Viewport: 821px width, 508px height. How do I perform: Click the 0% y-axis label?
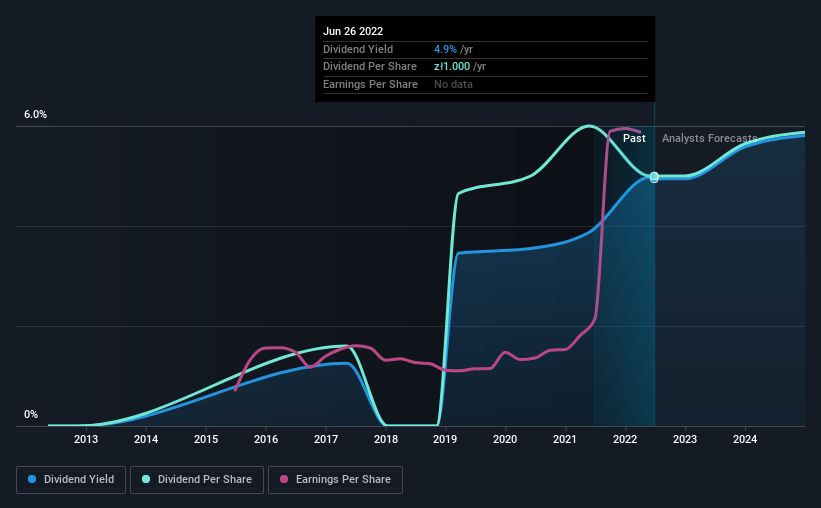click(x=31, y=414)
